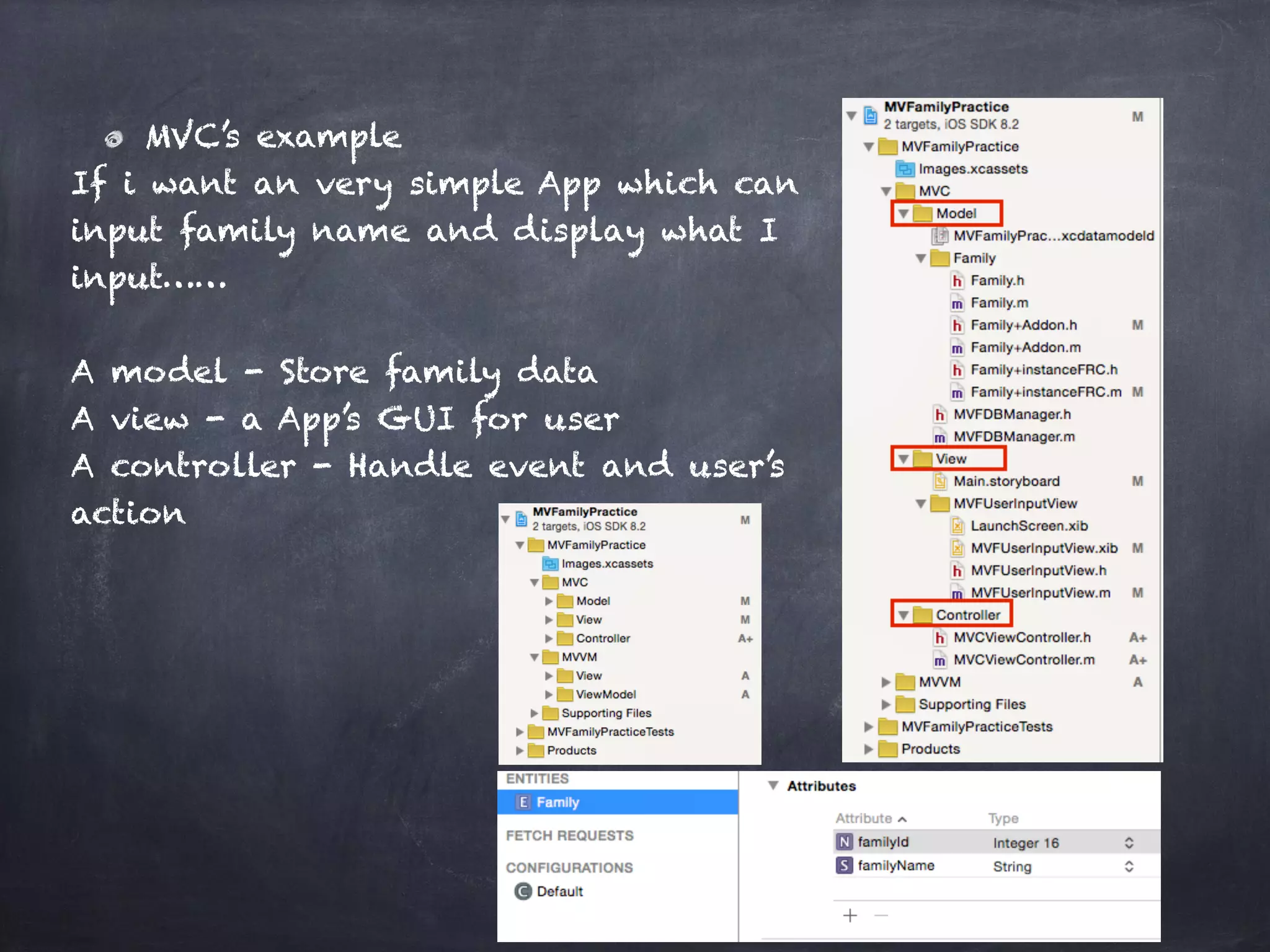This screenshot has width=1270, height=952.
Task: Click the Main.storyboard file icon
Action: coord(940,482)
